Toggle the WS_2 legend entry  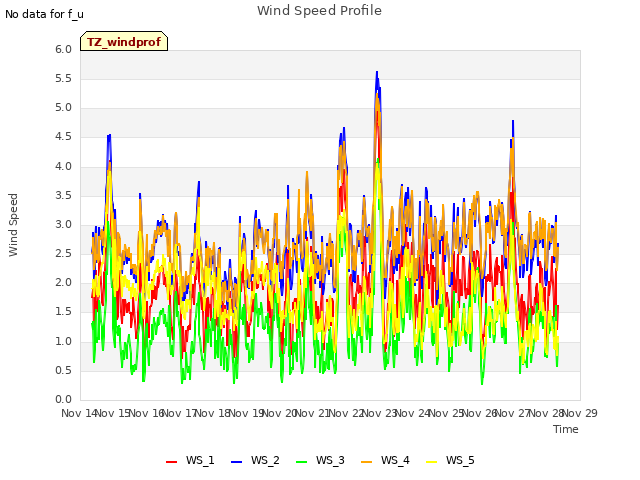tap(255, 460)
